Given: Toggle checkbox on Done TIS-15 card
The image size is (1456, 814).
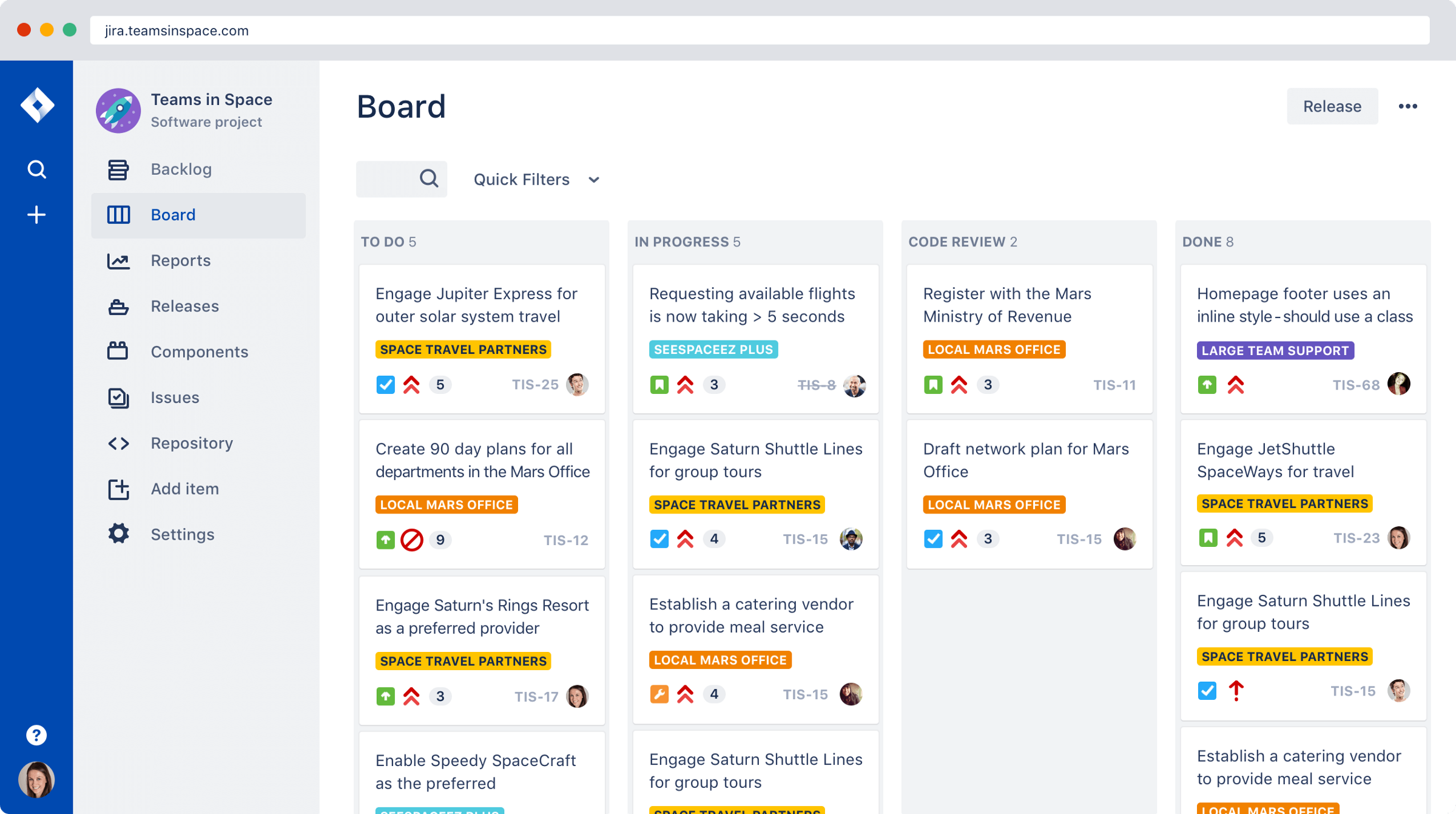Looking at the screenshot, I should pyautogui.click(x=1207, y=691).
